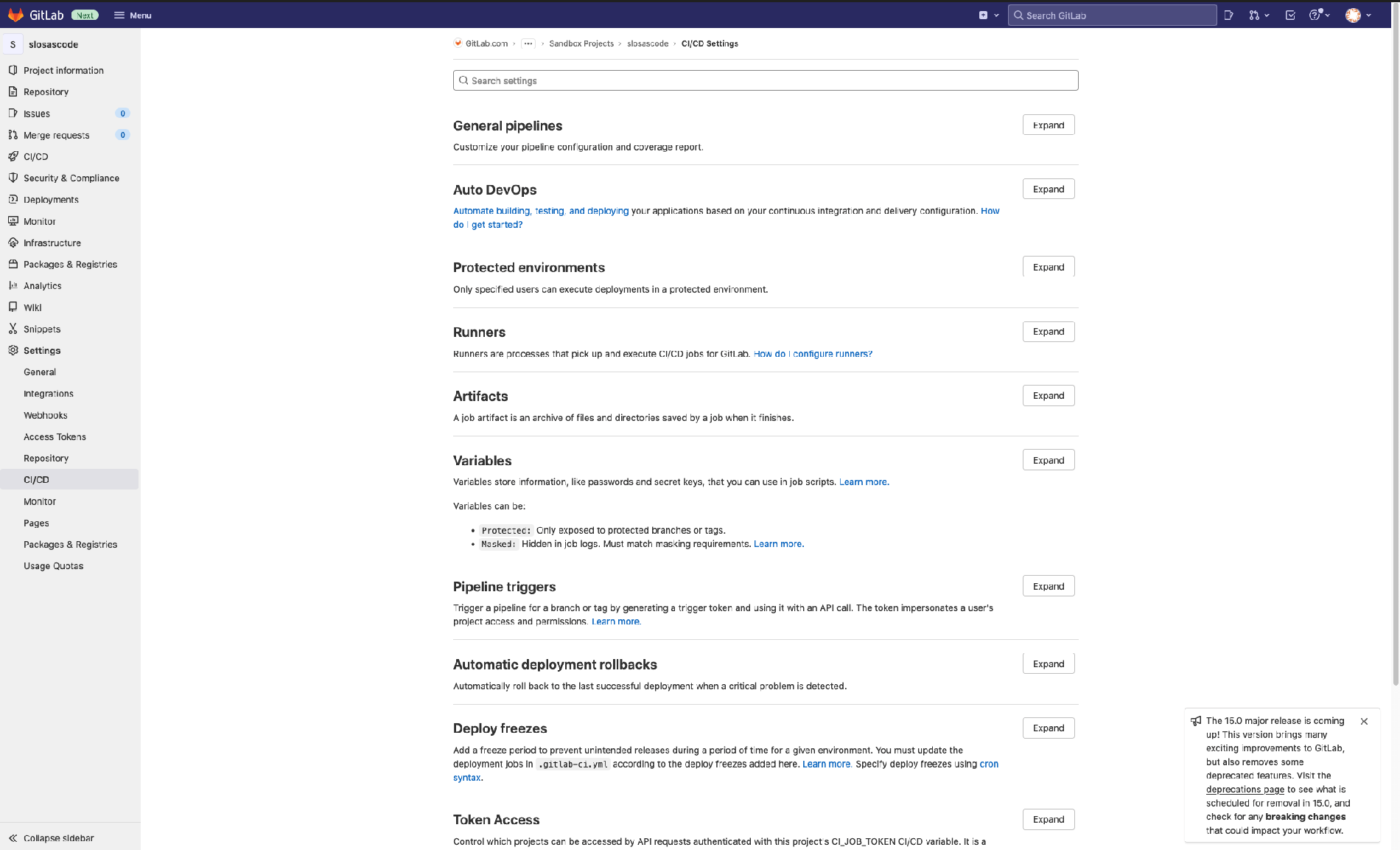Open the To-Do list checkmark icon
The width and height of the screenshot is (1400, 850).
click(1290, 15)
